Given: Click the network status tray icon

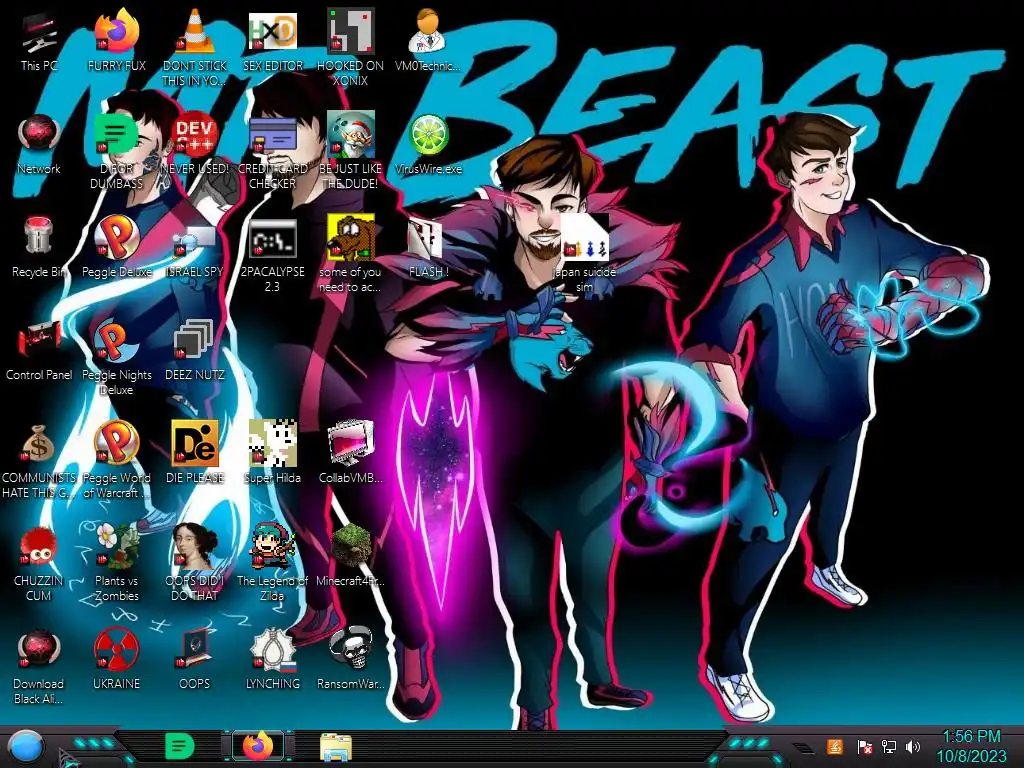Looking at the screenshot, I should [x=889, y=746].
